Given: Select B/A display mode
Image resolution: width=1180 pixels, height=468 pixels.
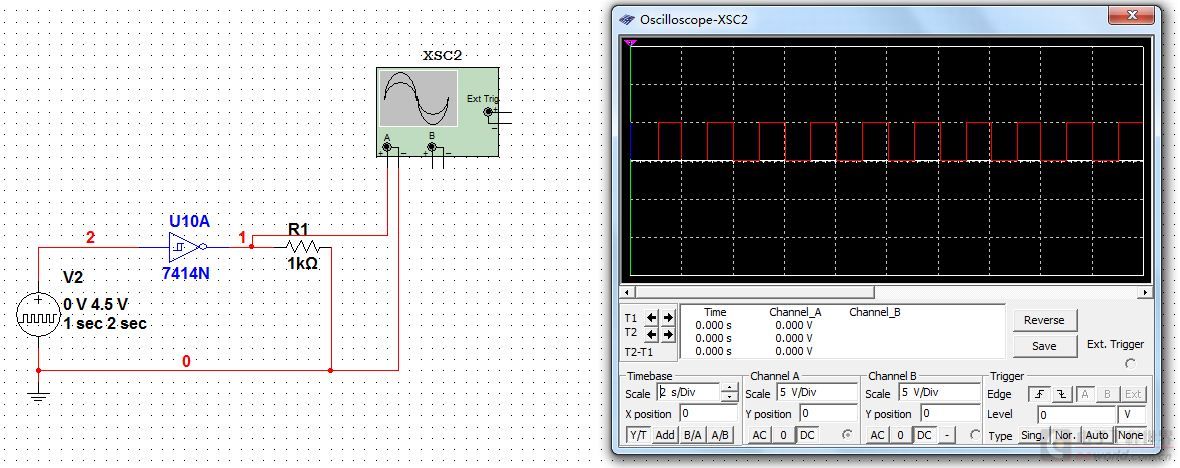Looking at the screenshot, I should tap(692, 435).
